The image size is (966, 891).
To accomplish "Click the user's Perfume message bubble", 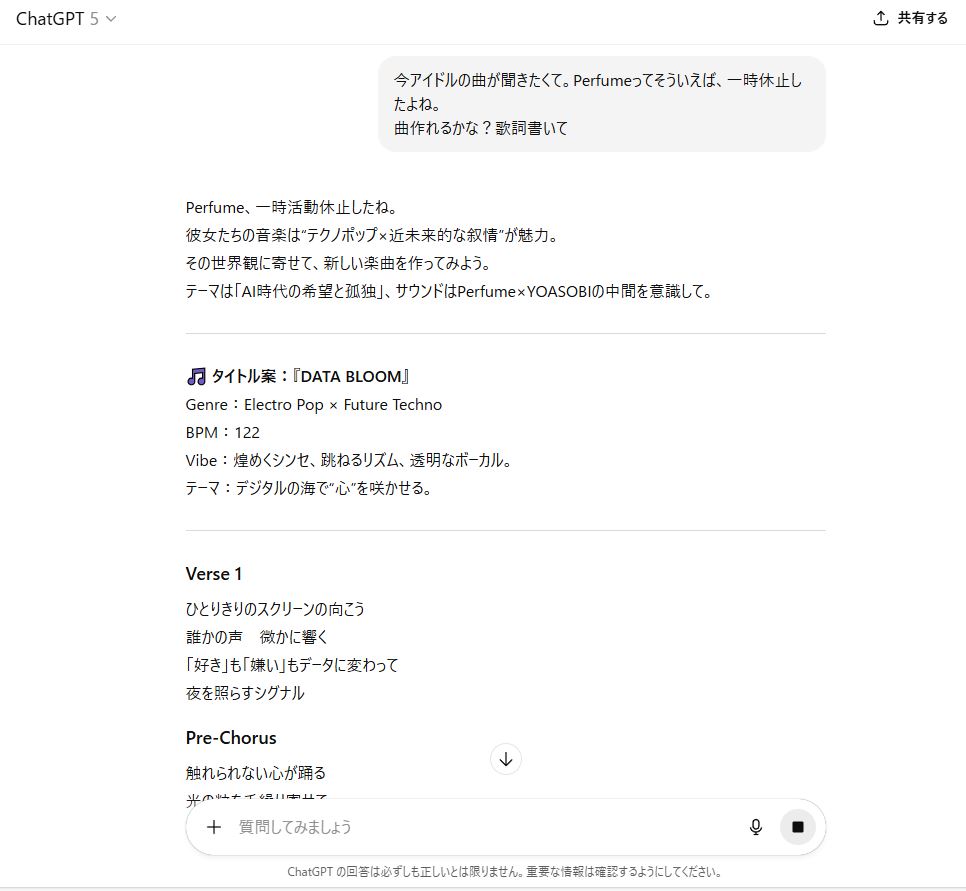I will pos(600,104).
